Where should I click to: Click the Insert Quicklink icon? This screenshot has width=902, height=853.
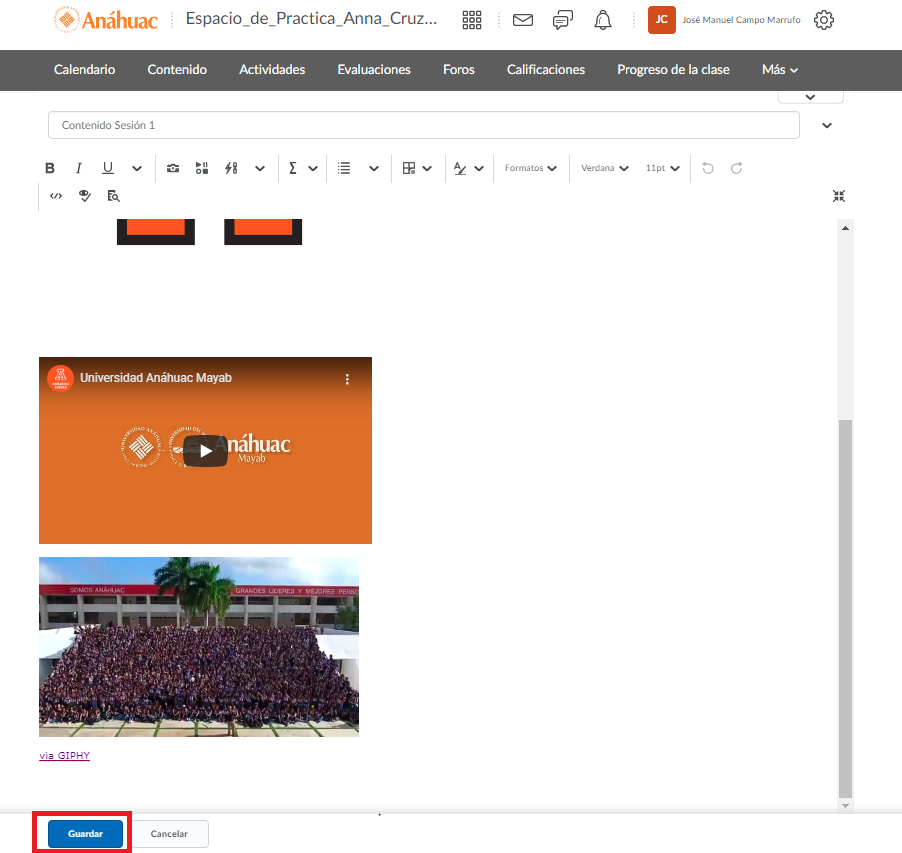pos(231,168)
